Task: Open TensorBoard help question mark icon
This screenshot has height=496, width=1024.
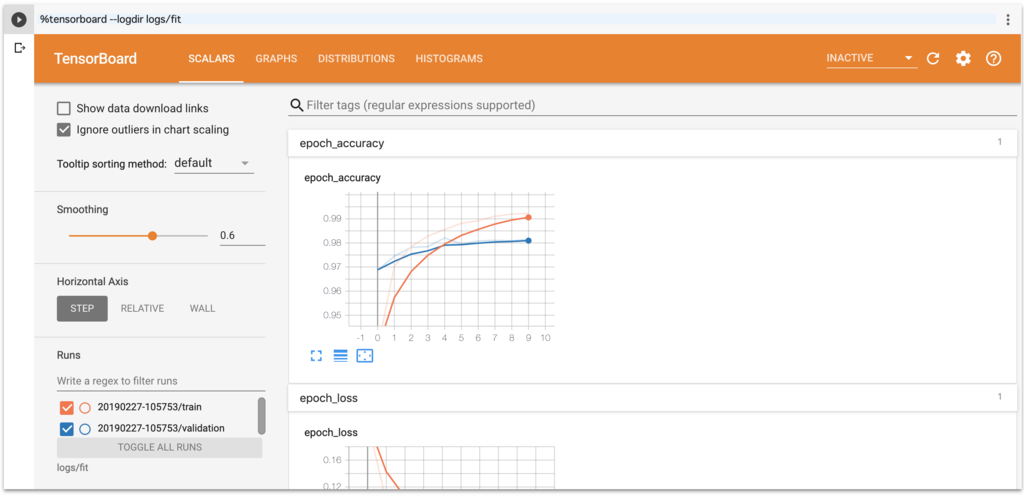Action: pyautogui.click(x=993, y=59)
